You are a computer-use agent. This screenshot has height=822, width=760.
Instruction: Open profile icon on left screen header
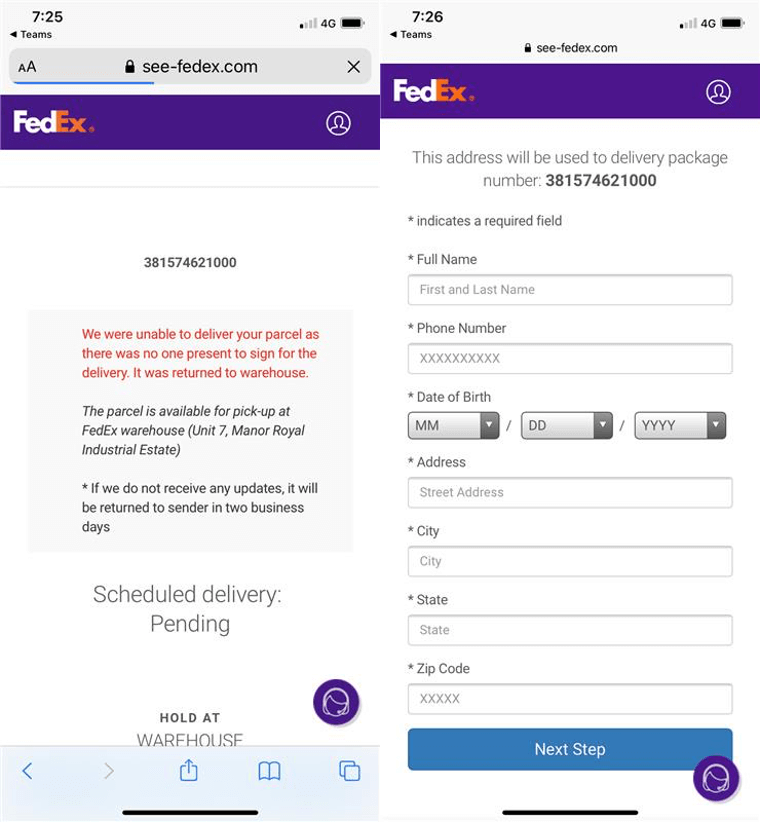pyautogui.click(x=338, y=123)
